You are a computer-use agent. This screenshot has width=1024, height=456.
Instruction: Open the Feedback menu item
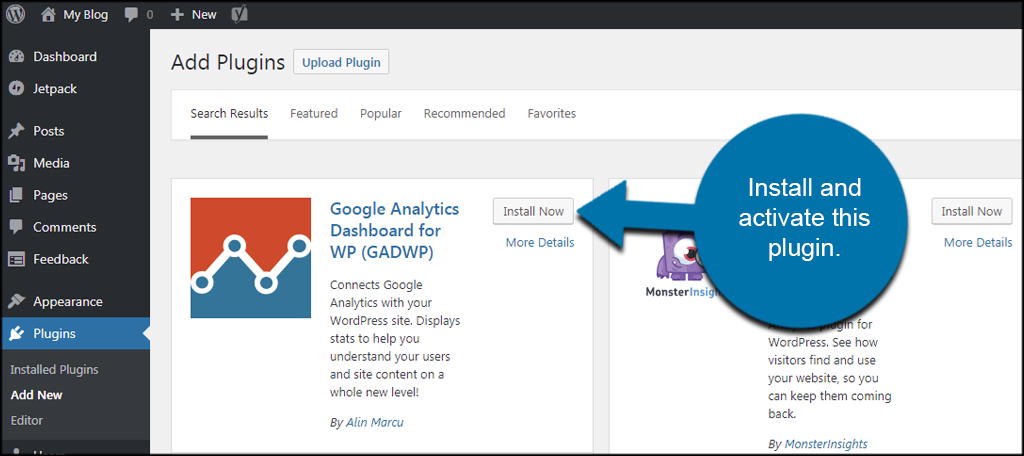[x=61, y=259]
